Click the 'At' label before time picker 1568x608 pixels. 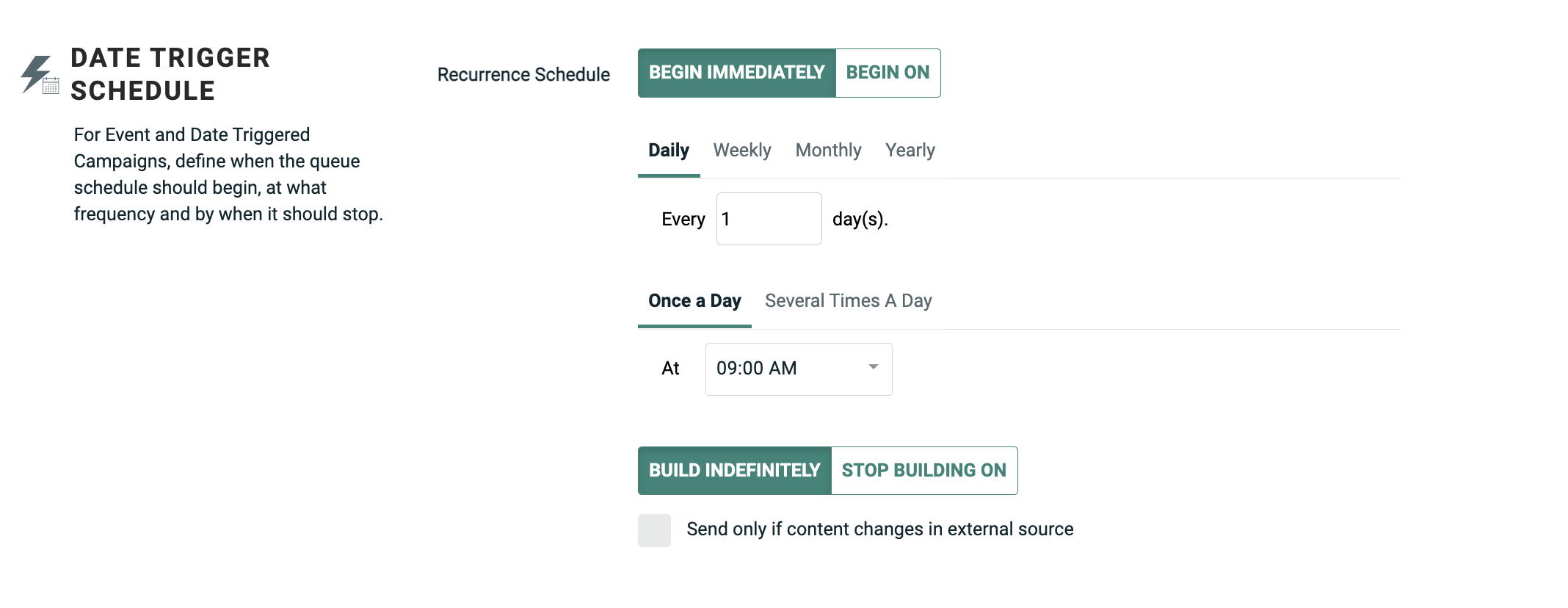670,369
